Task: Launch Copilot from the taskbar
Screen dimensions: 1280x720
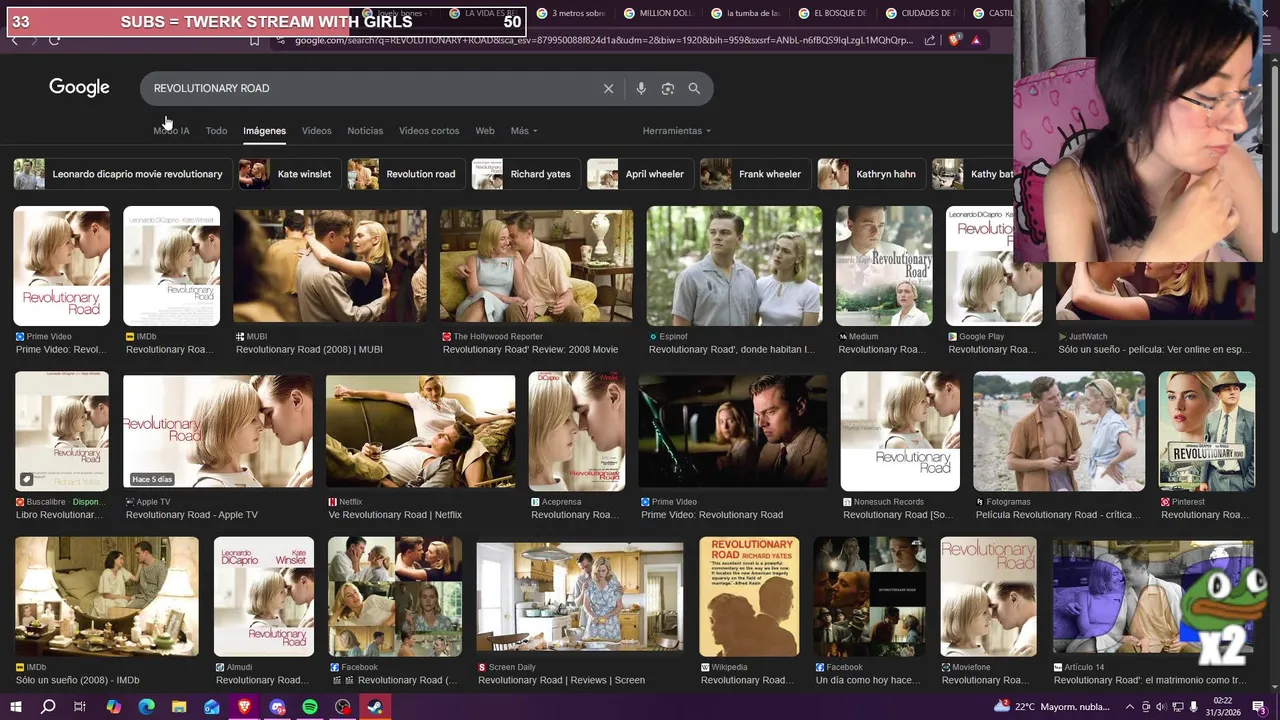Action: [x=113, y=707]
